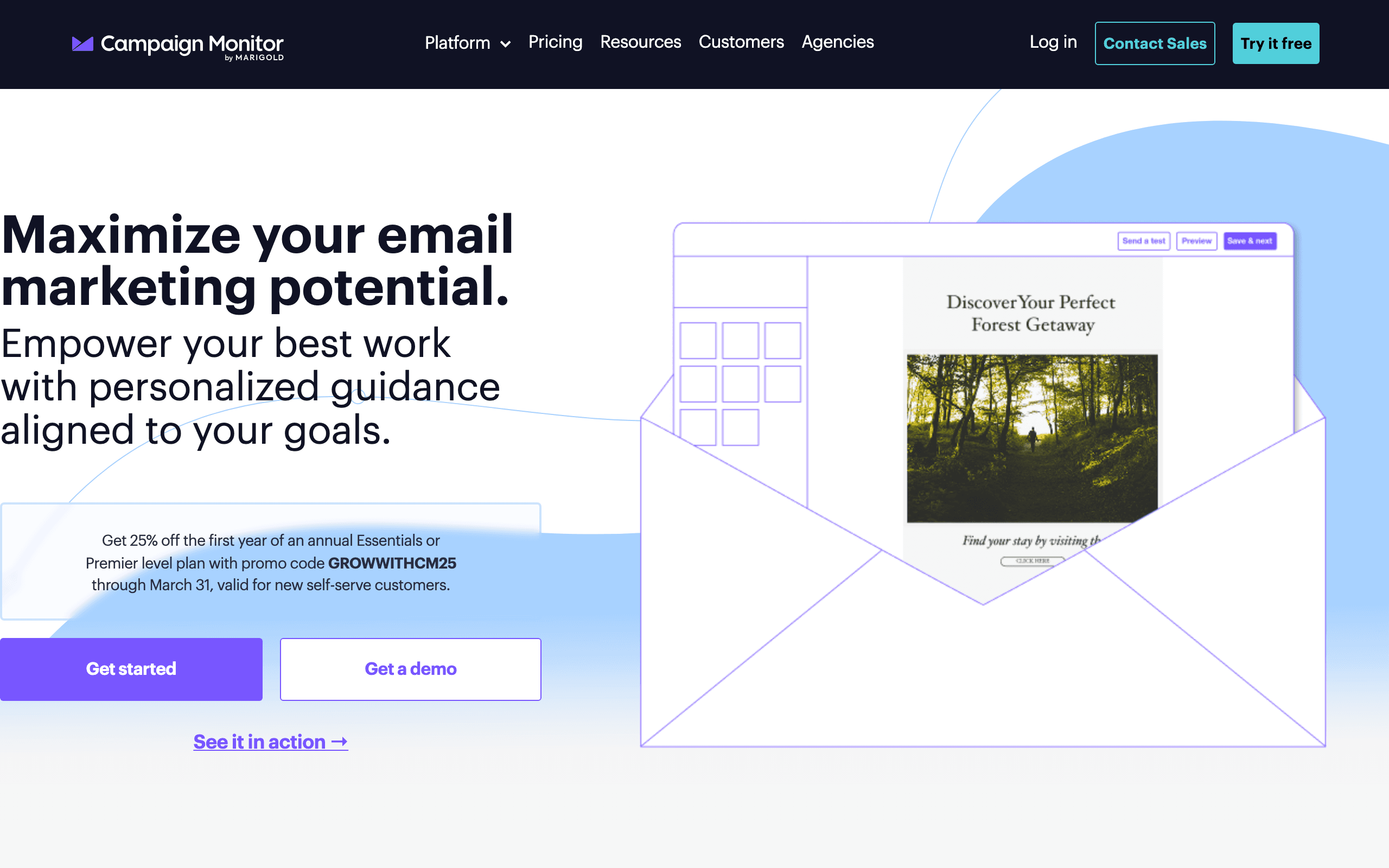
Task: Select the middle content block square
Action: [740, 384]
